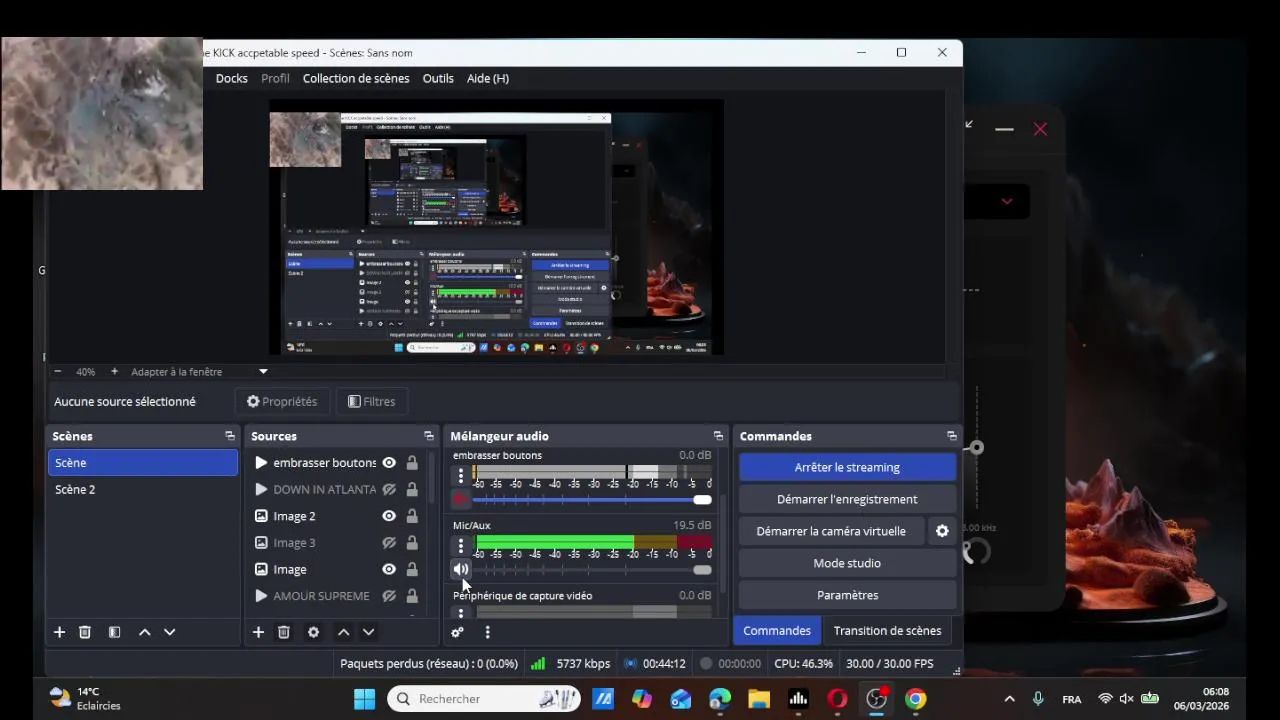Zoom in preview with plus icon
1280x720 pixels.
point(114,371)
